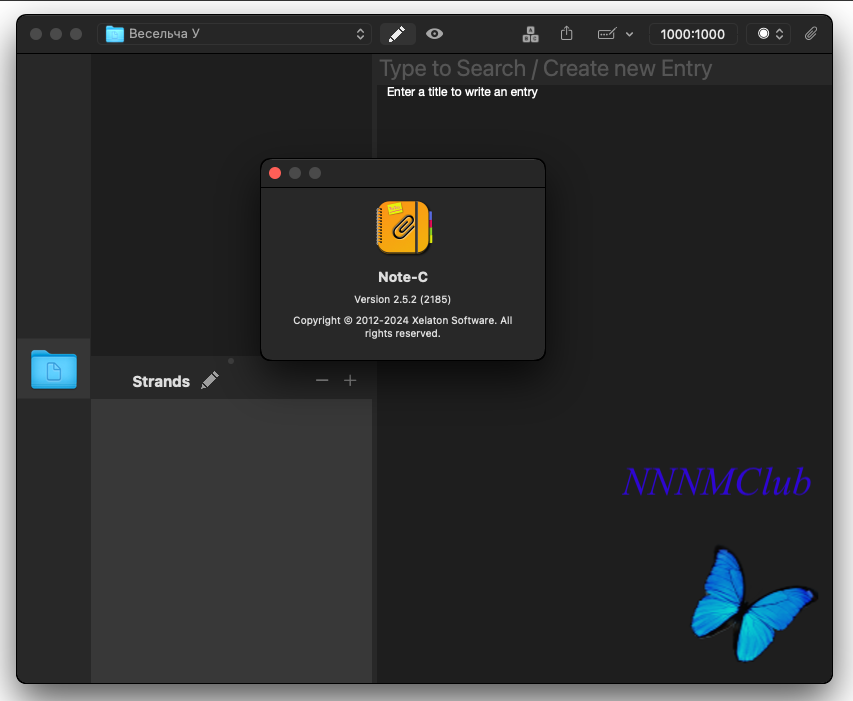Click the search or create entry field
853x701 pixels.
(x=604, y=69)
